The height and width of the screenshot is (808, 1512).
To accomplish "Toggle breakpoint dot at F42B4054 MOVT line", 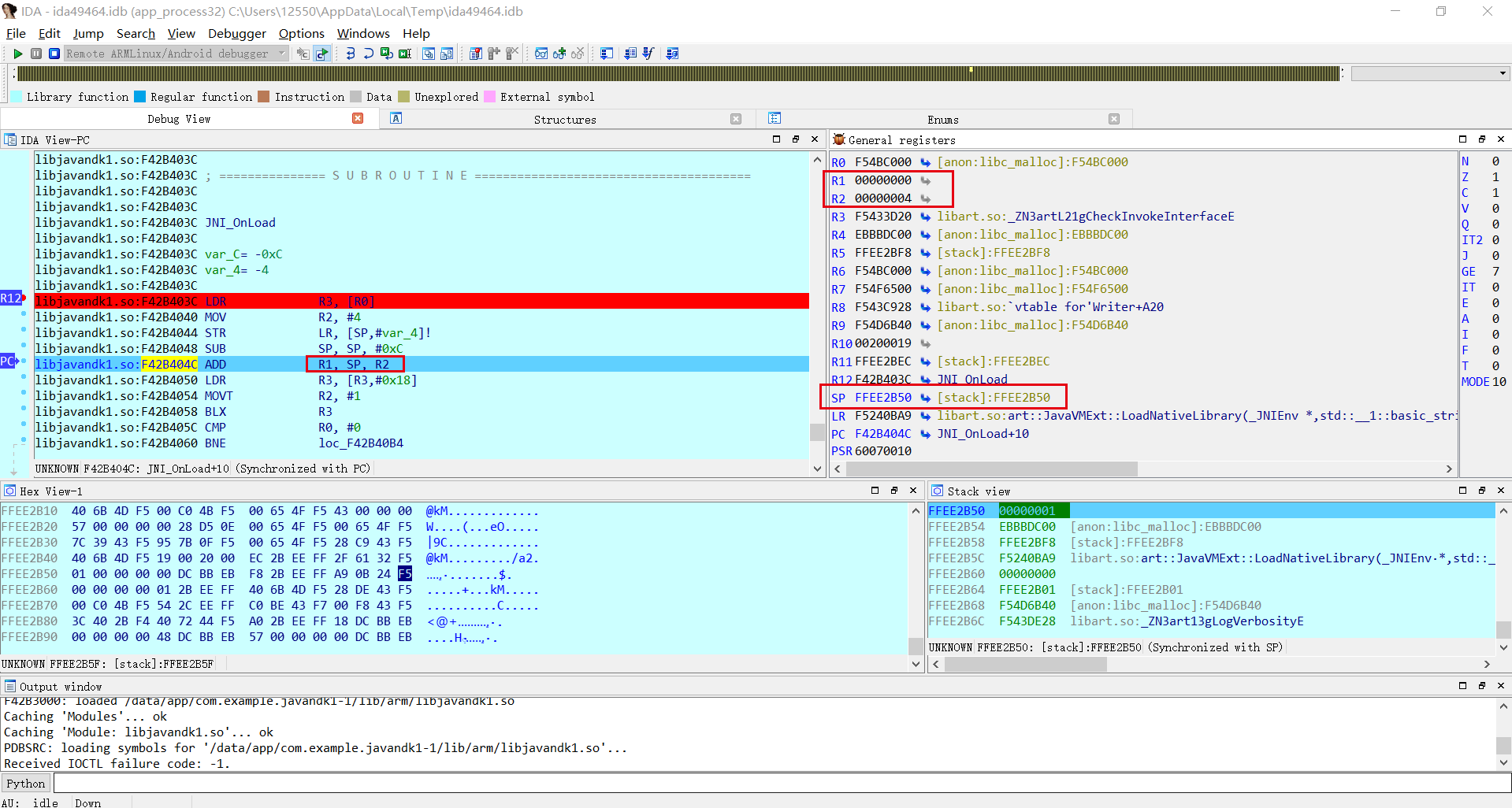I will tap(24, 393).
